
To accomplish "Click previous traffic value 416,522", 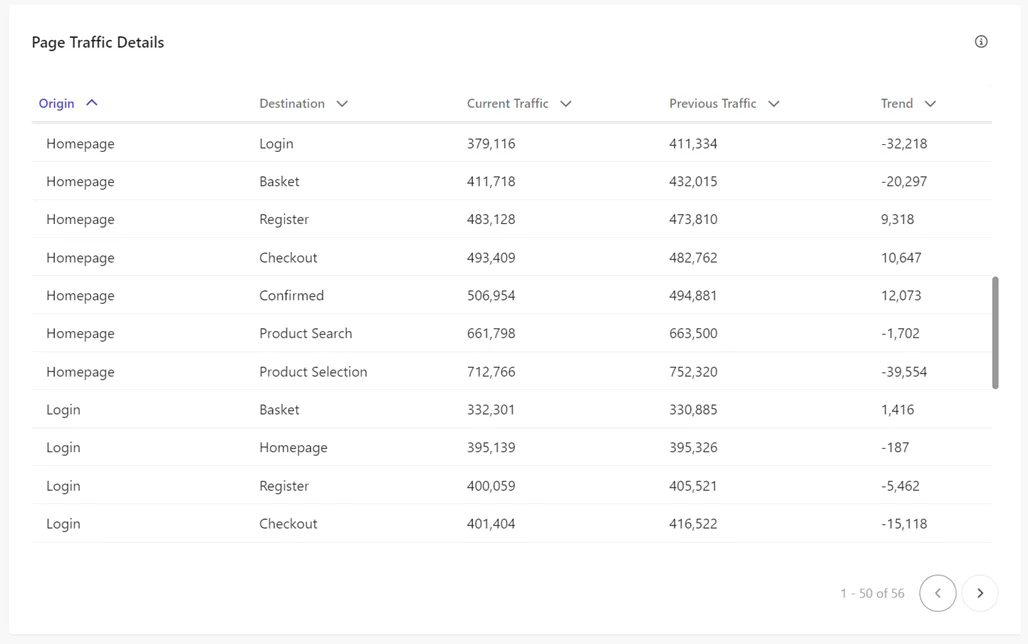I will pyautogui.click(x=693, y=524).
